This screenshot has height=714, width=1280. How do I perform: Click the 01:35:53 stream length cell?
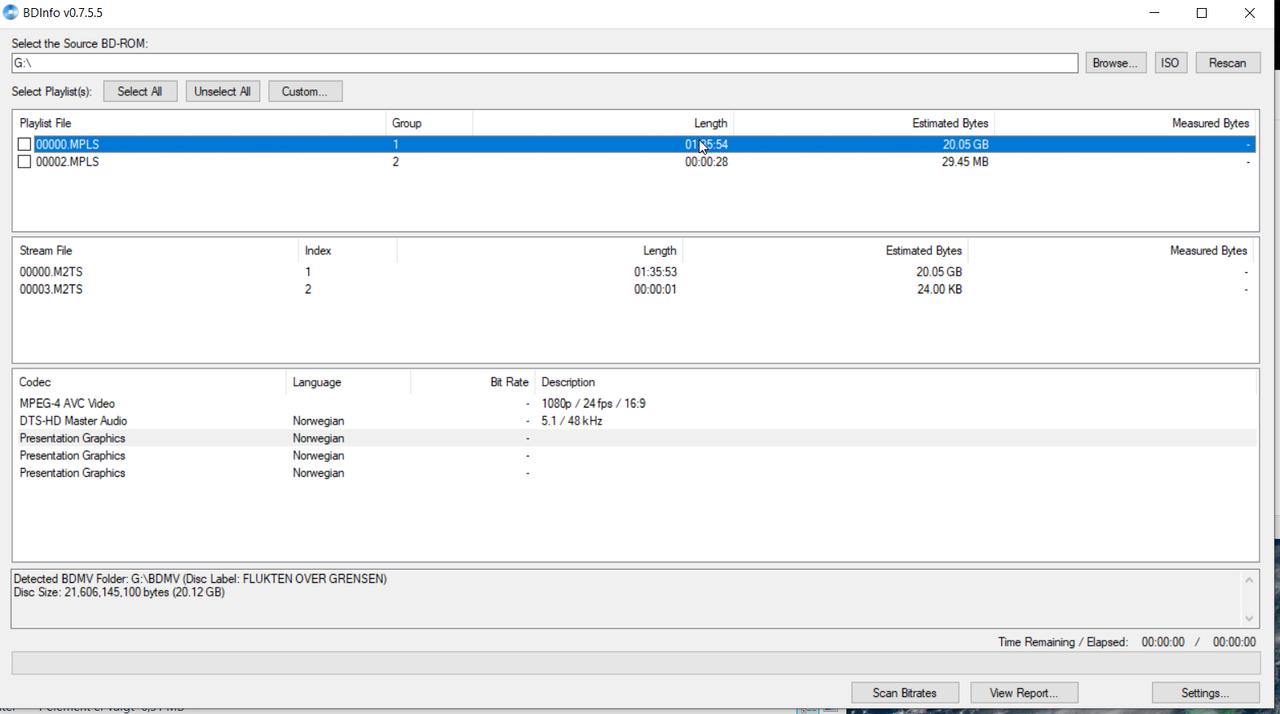click(655, 272)
